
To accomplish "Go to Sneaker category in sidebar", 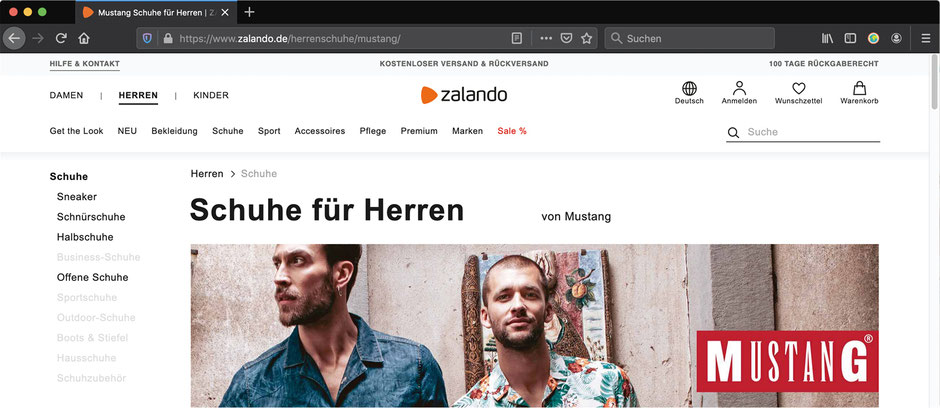I will (77, 197).
